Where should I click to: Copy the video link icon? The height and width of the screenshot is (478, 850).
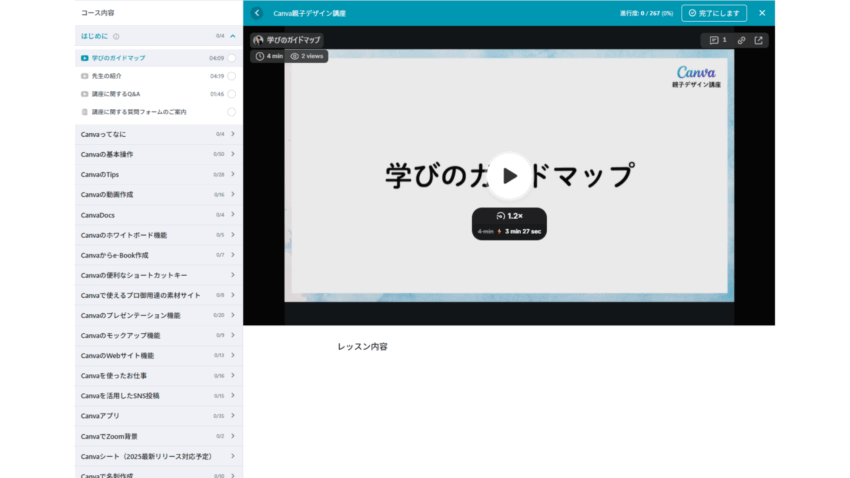[x=741, y=40]
